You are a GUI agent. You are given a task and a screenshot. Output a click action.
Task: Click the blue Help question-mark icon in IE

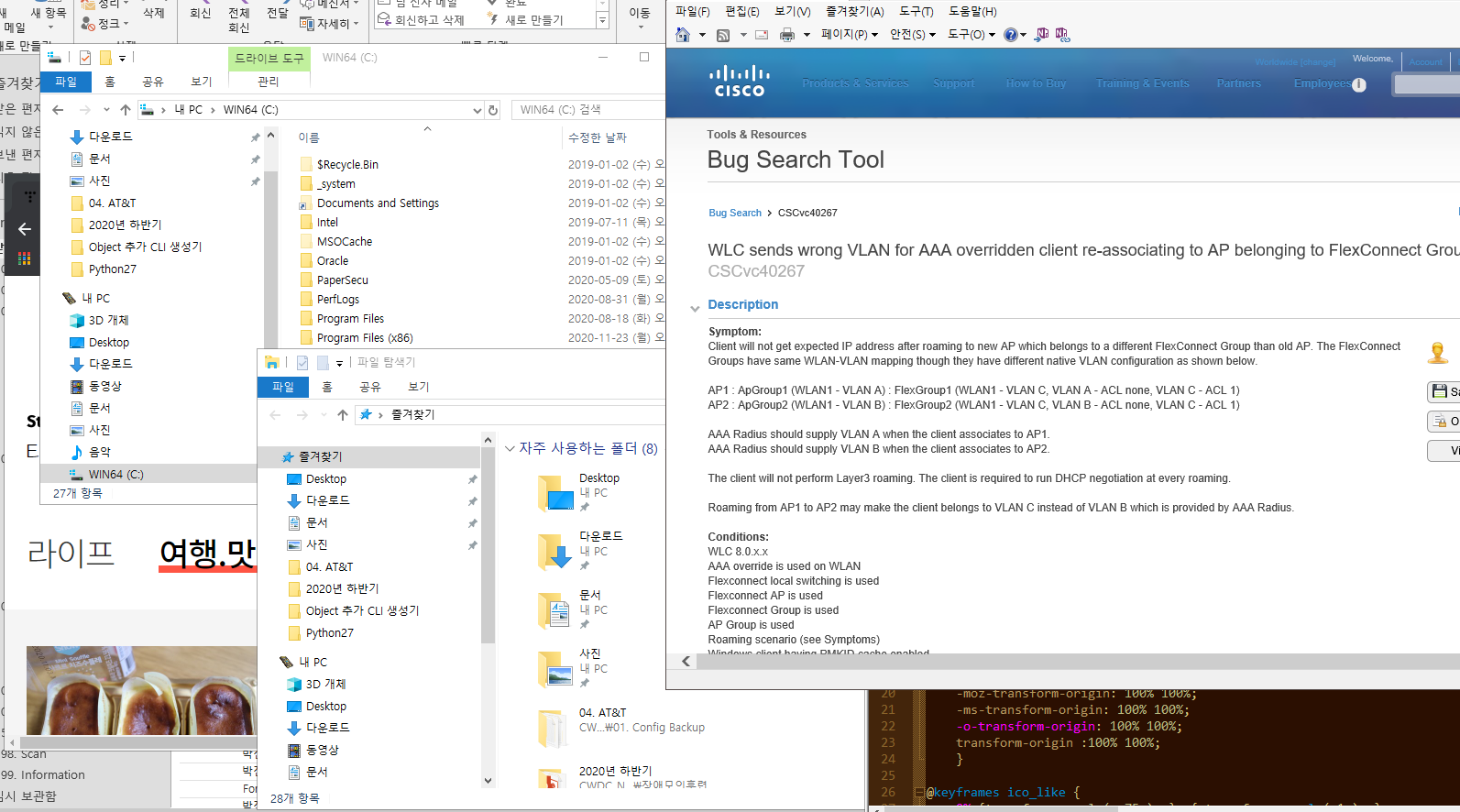pos(1010,35)
